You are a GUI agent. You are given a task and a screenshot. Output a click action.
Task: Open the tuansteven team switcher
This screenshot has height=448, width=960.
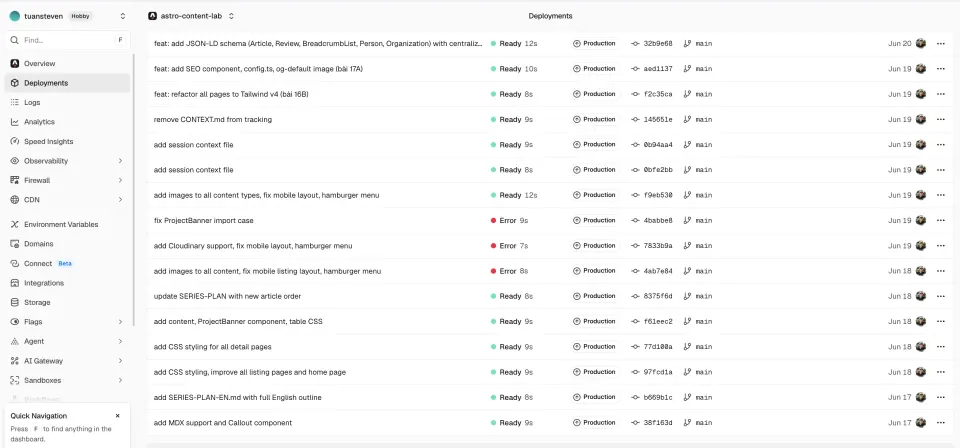pyautogui.click(x=122, y=17)
